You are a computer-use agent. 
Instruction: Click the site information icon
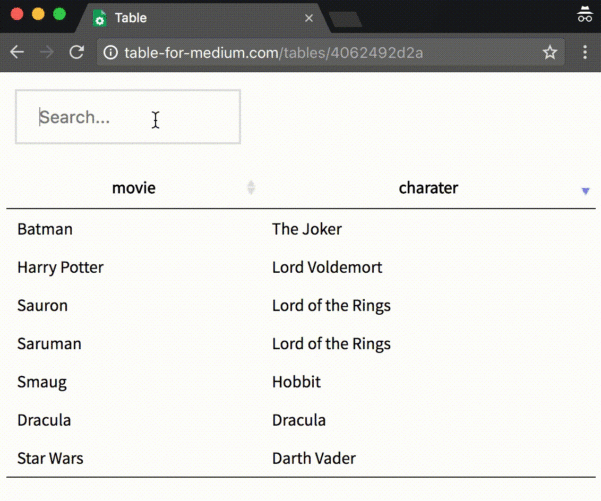(110, 52)
